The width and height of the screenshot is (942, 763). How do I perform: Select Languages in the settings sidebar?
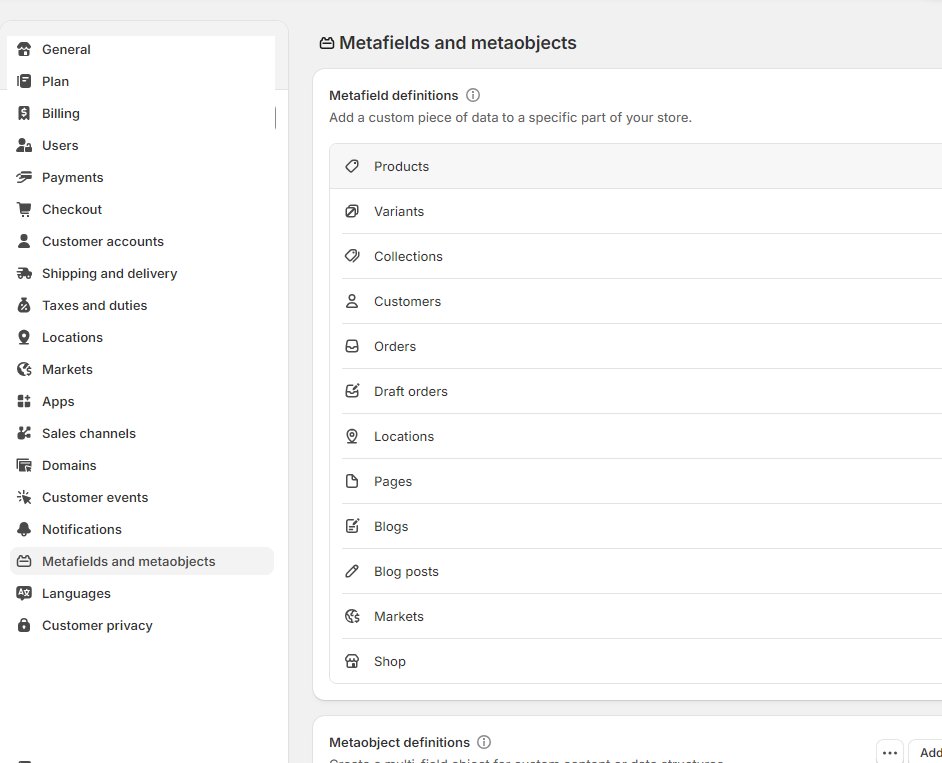click(76, 594)
